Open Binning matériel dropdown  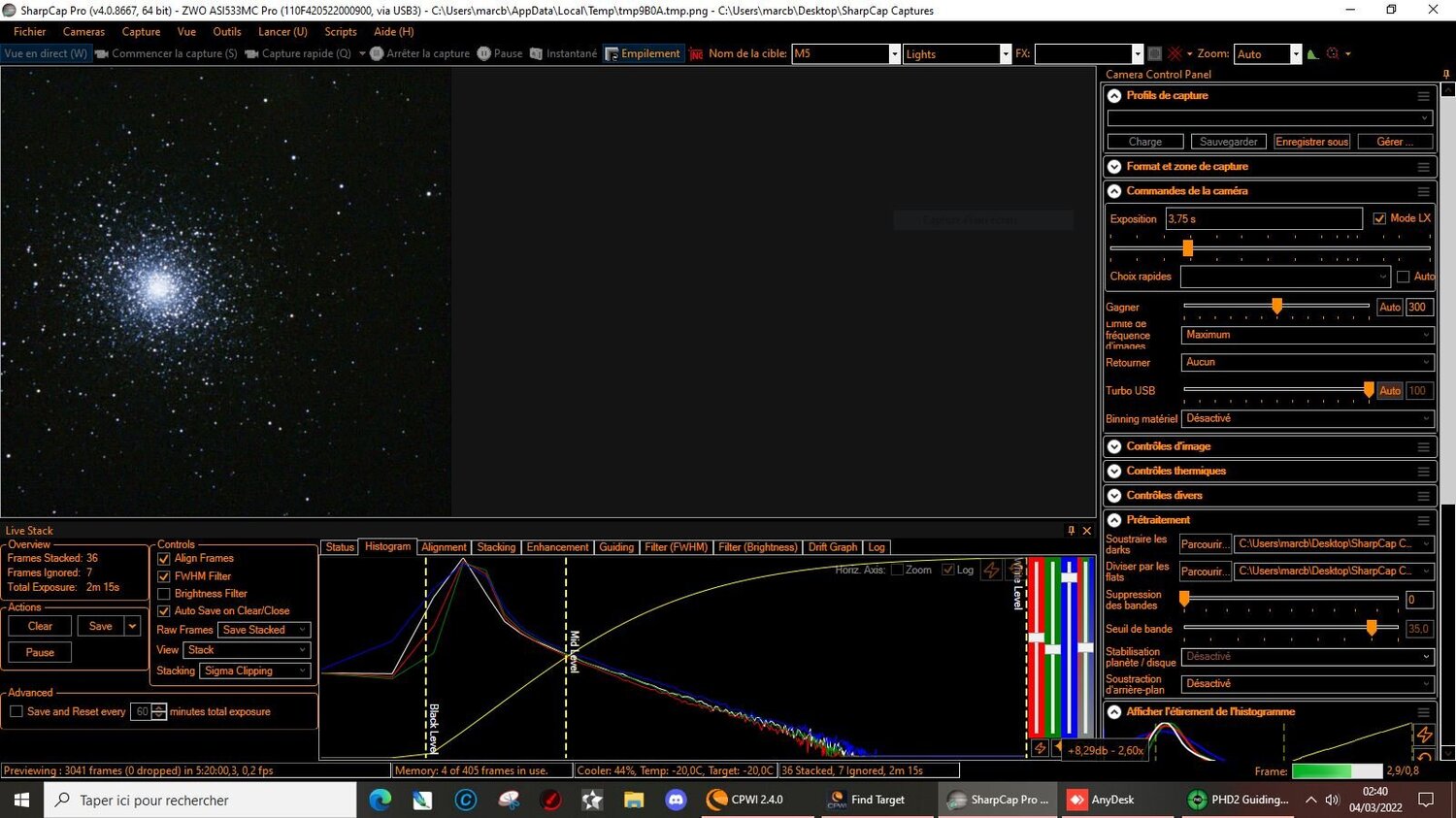pos(1308,418)
